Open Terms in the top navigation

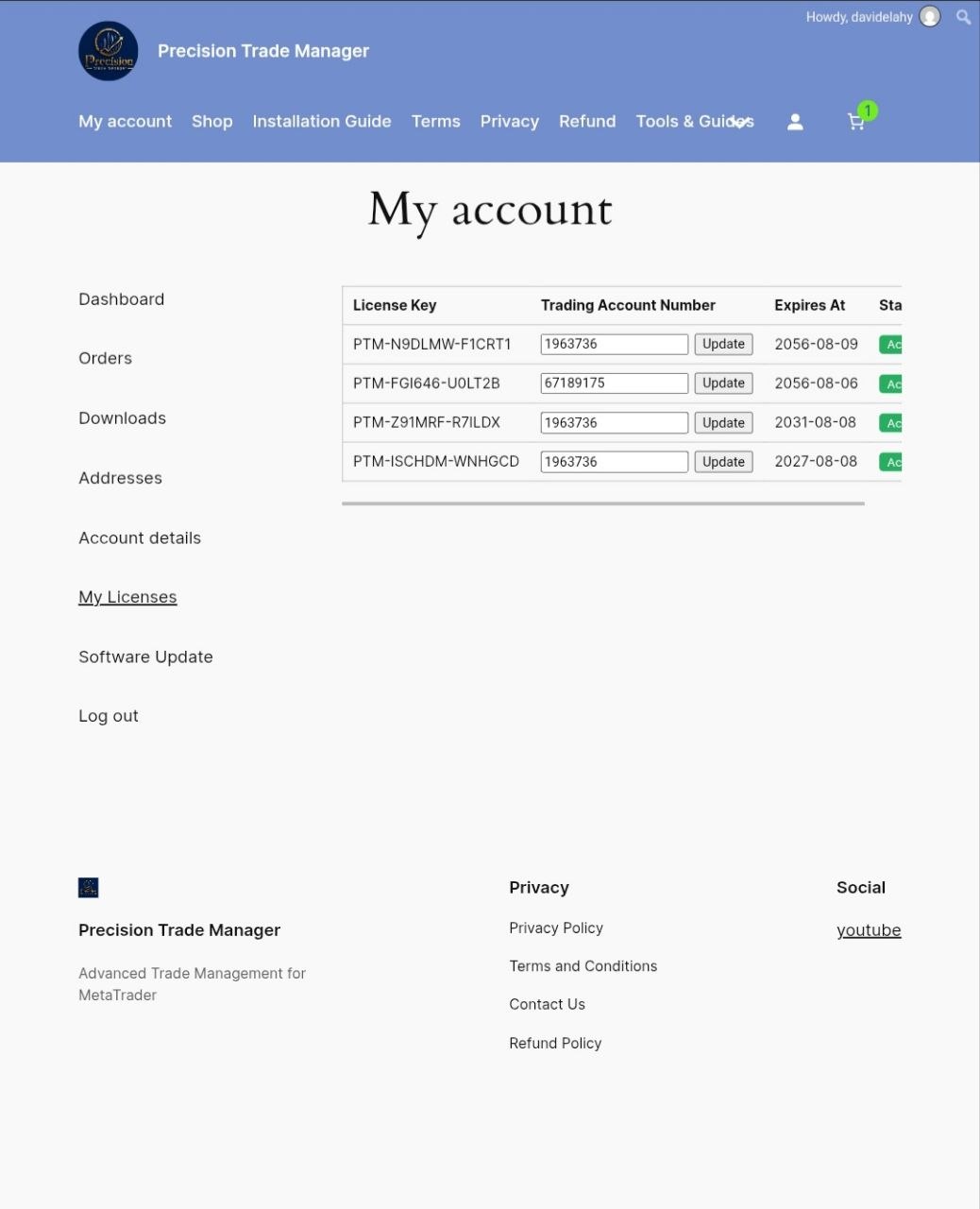click(x=436, y=121)
